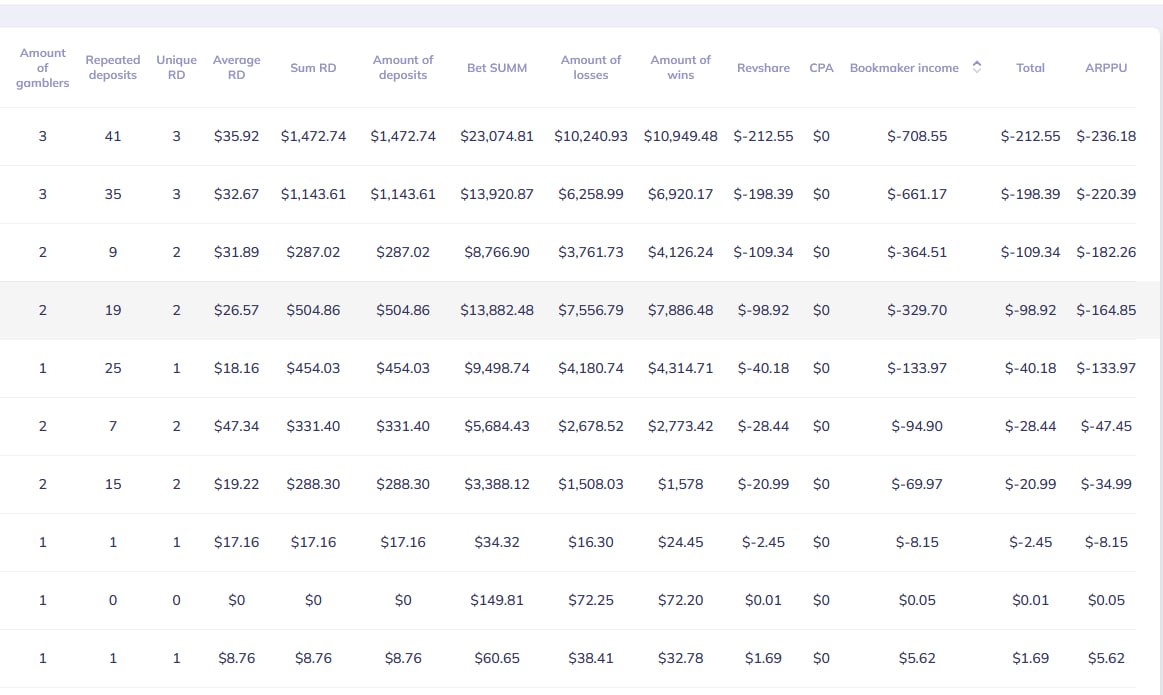Select the Amount of losses header
The image size is (1163, 695).
(x=591, y=68)
